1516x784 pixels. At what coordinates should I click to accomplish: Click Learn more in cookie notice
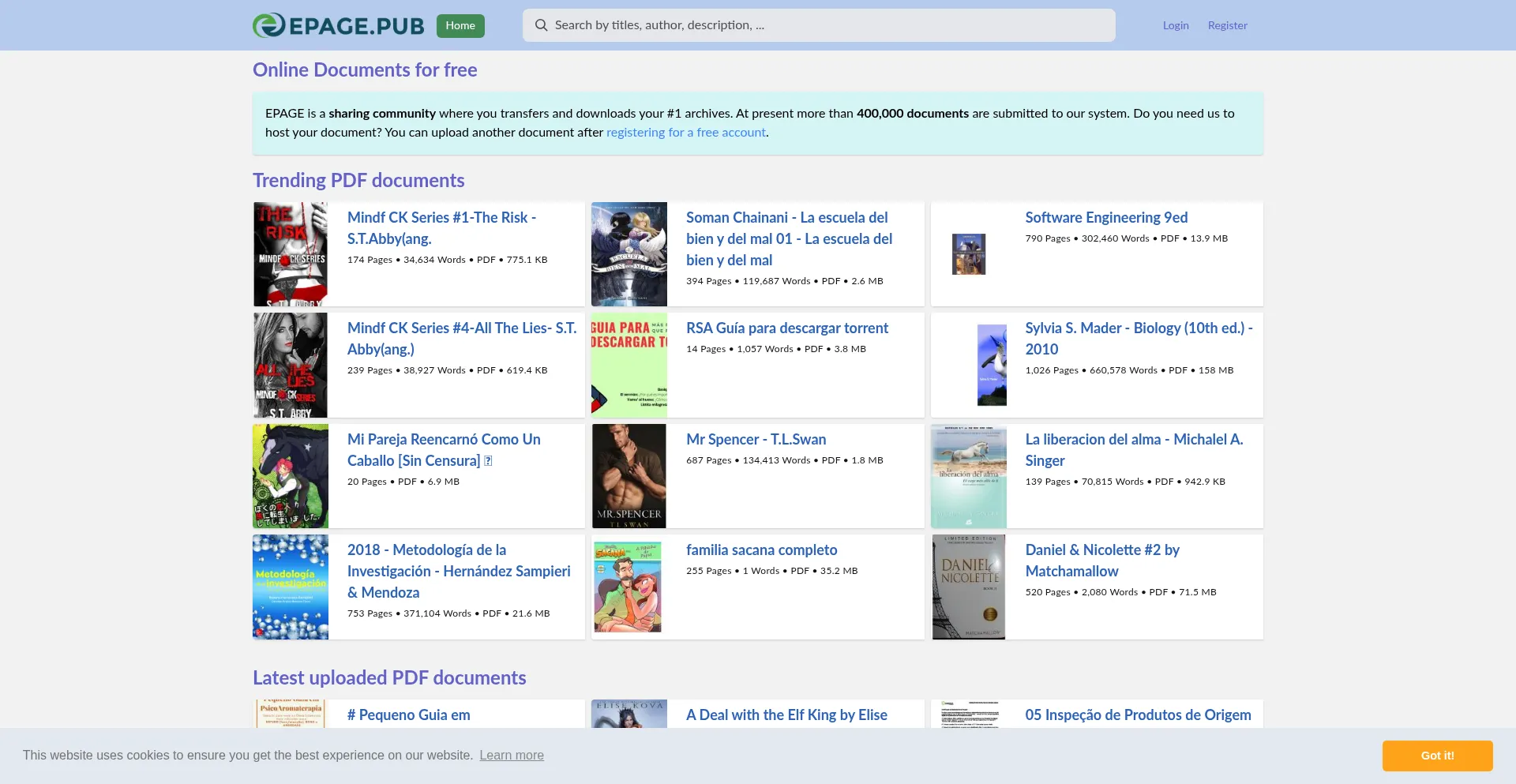tap(512, 756)
